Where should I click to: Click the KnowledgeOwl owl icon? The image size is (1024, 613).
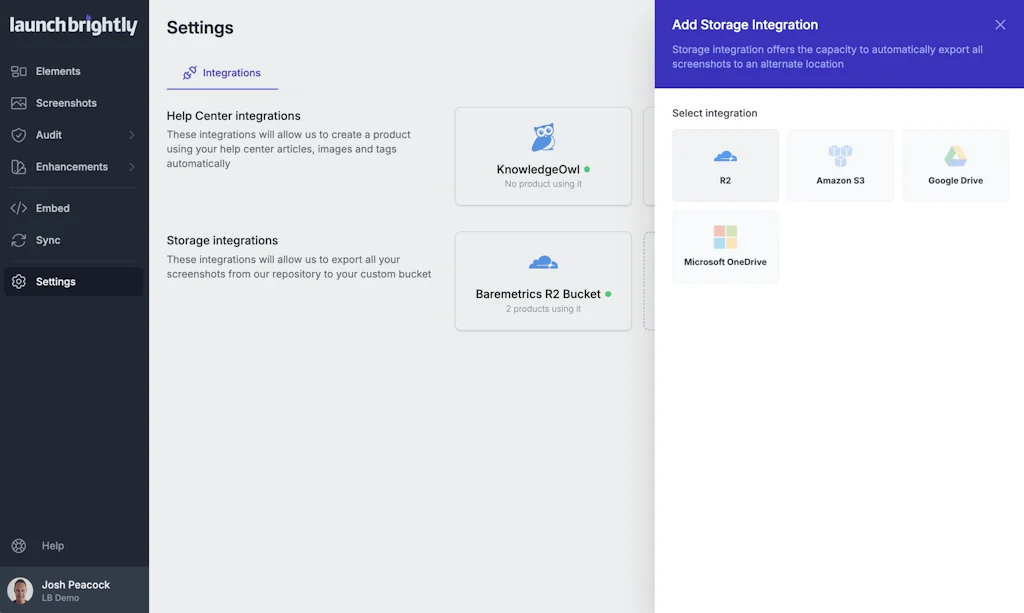click(543, 138)
